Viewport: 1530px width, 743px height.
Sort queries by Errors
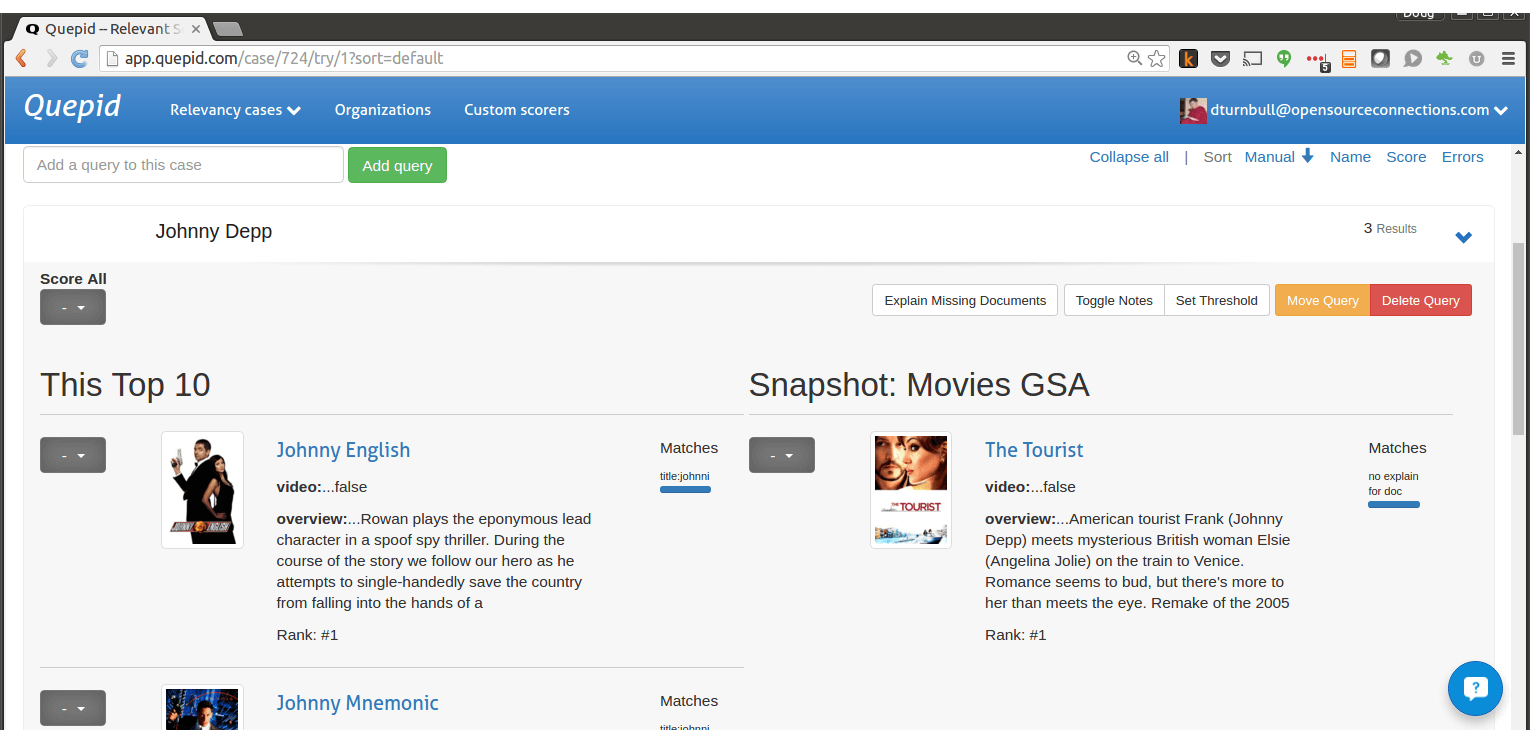coord(1462,157)
